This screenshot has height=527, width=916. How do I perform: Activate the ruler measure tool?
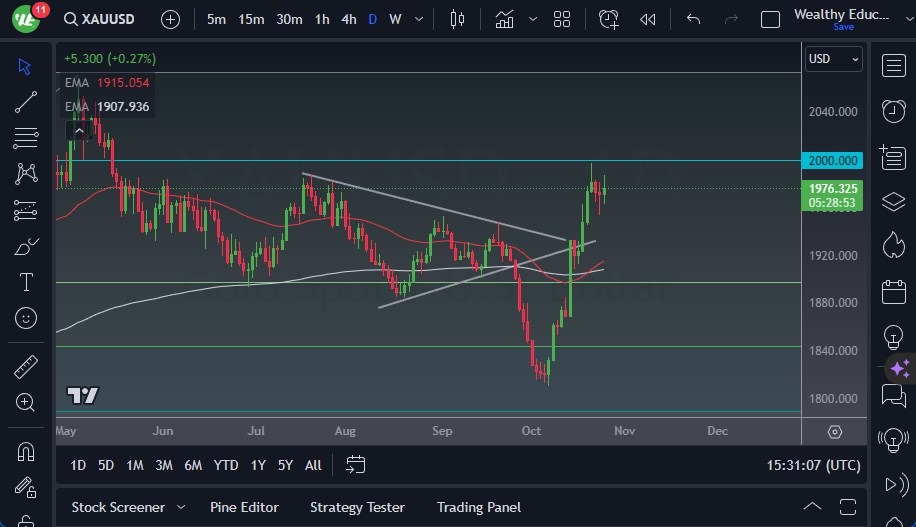click(x=26, y=367)
